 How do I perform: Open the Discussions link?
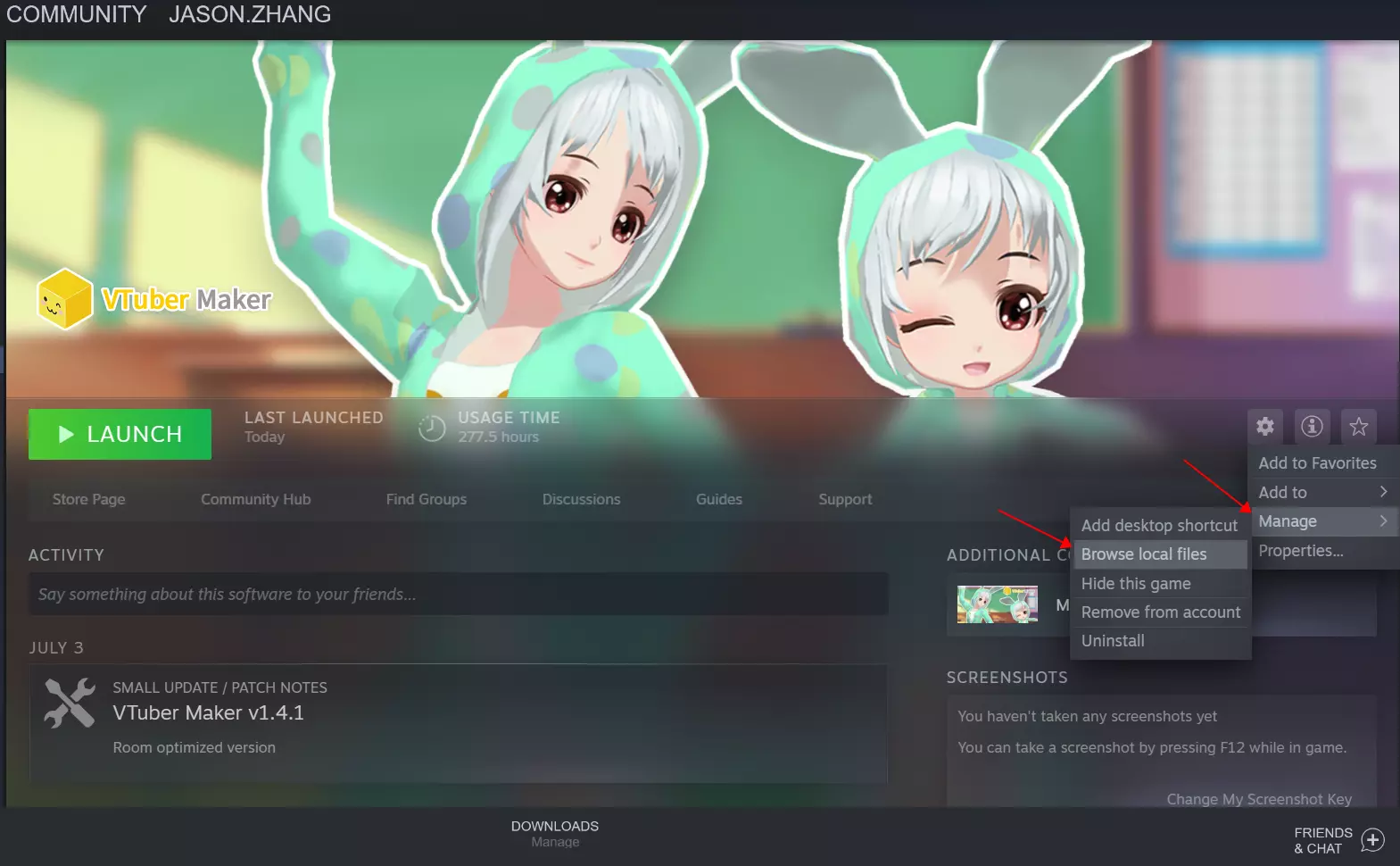582,499
